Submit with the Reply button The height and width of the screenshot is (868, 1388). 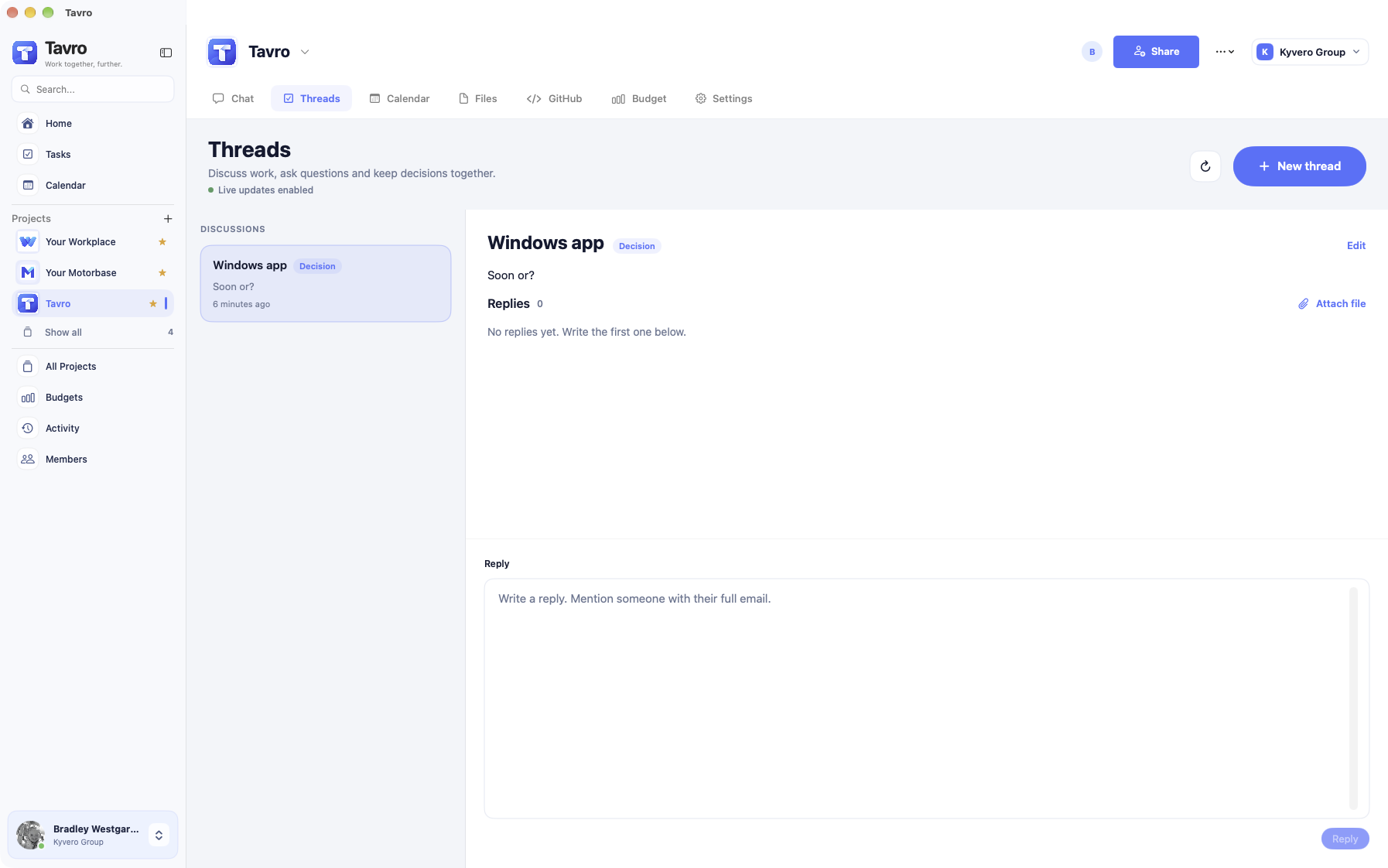pyautogui.click(x=1345, y=839)
